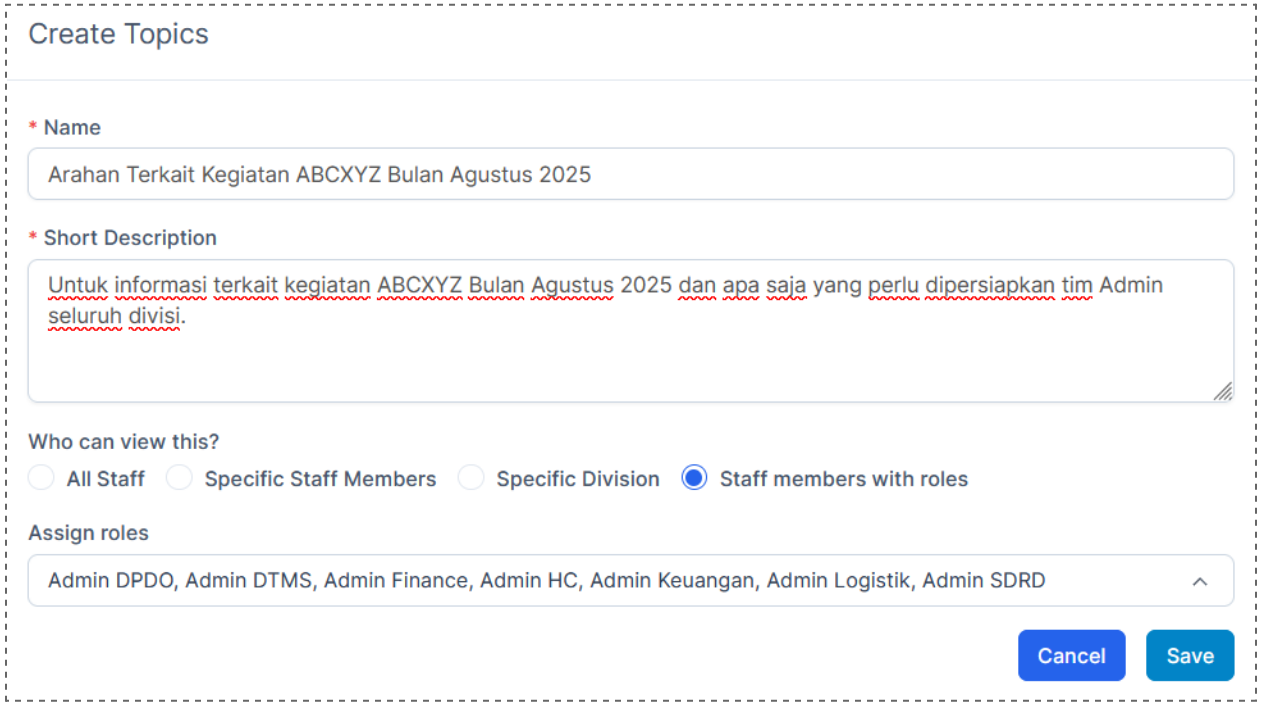Screen dimensions: 1261x703
Task: Collapse roles list using the chevron arrow
Action: pyautogui.click(x=1200, y=581)
